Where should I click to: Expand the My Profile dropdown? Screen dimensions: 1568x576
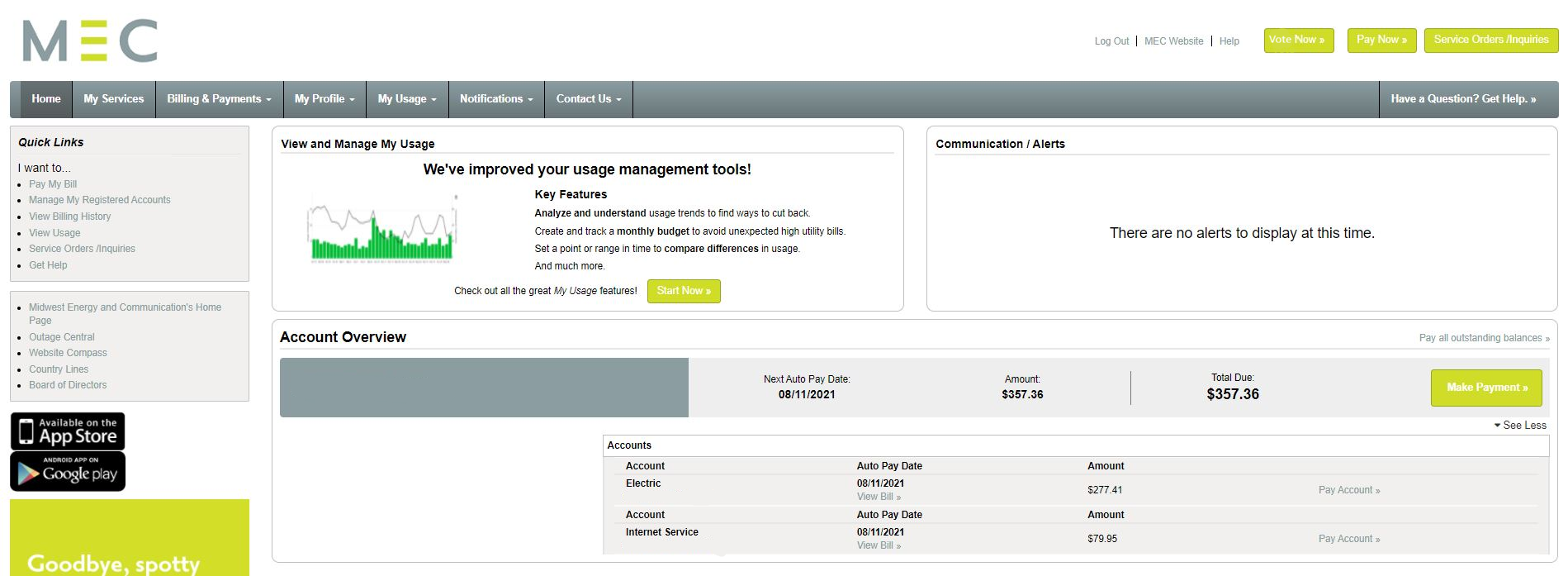[x=325, y=99]
